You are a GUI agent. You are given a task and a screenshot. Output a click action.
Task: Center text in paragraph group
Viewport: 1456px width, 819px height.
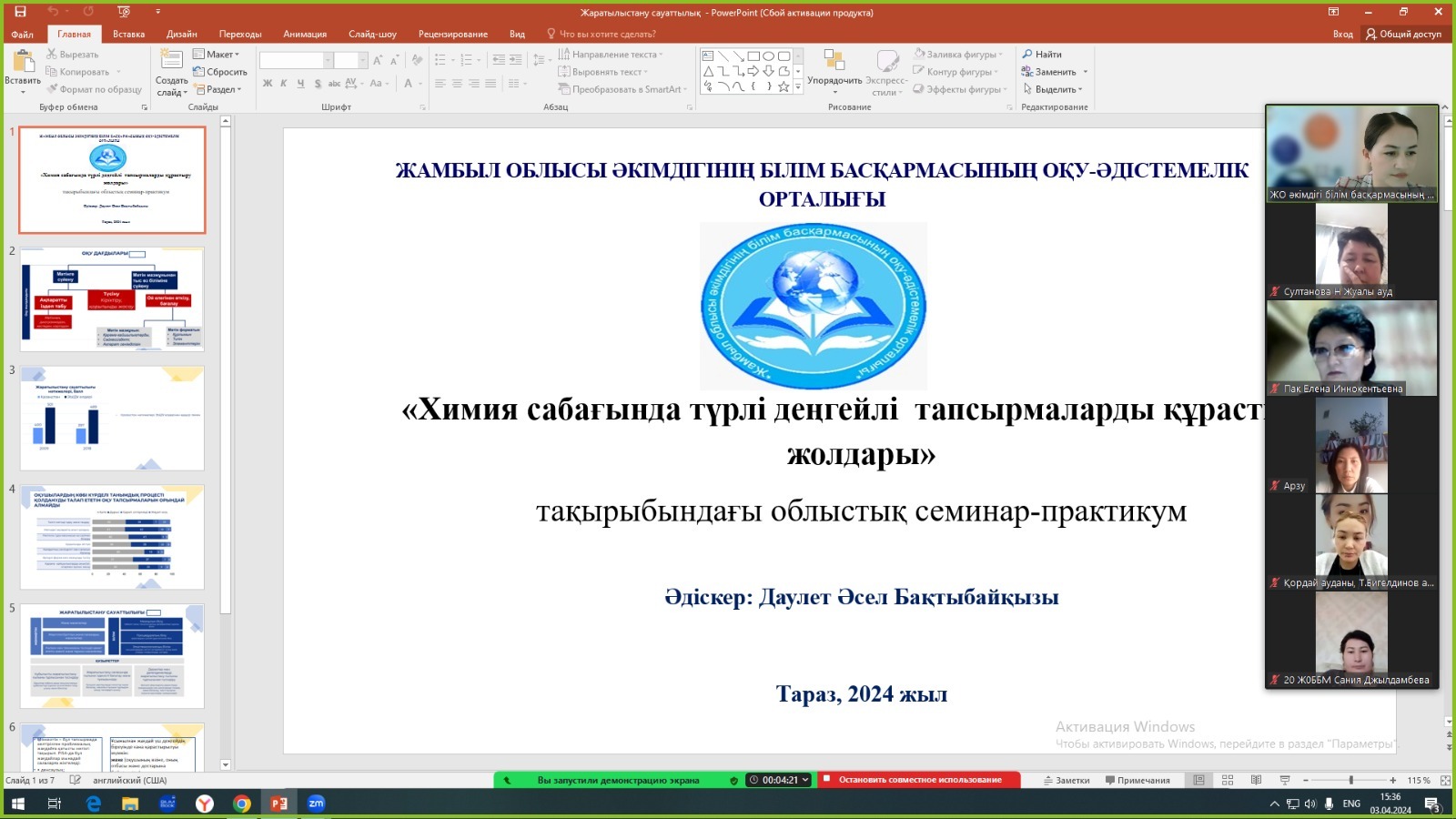457,84
